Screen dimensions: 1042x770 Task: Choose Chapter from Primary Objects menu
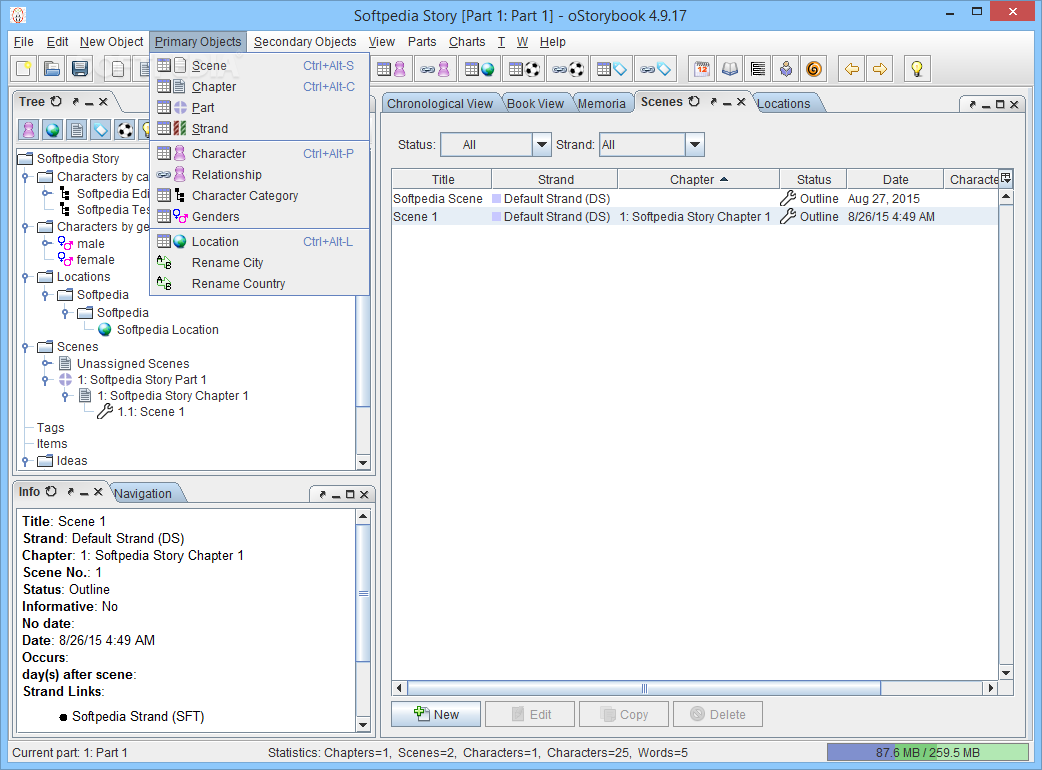[259, 86]
